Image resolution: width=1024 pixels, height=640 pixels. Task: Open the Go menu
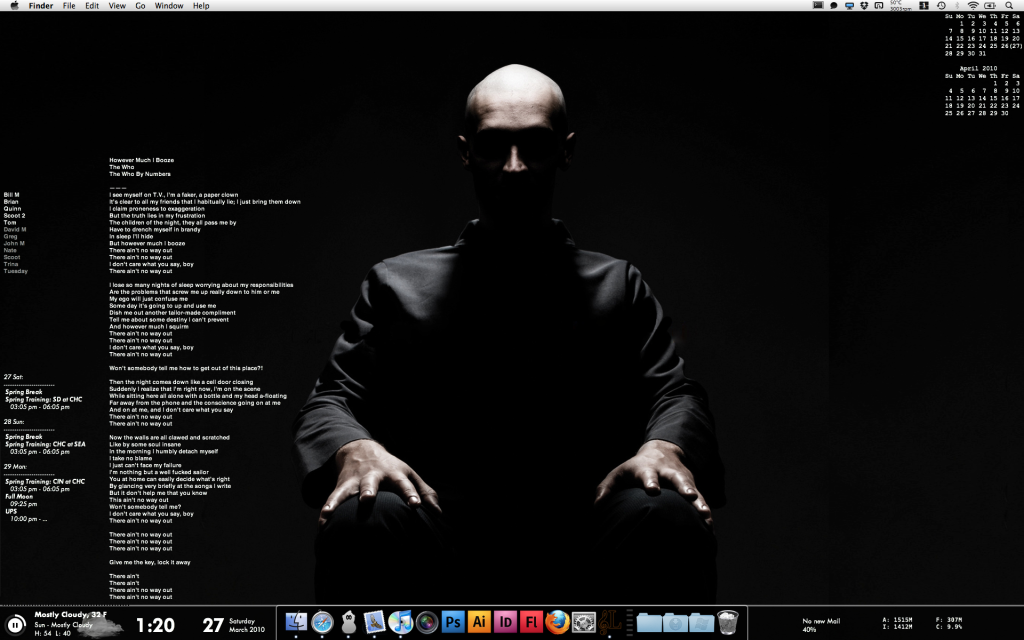140,5
